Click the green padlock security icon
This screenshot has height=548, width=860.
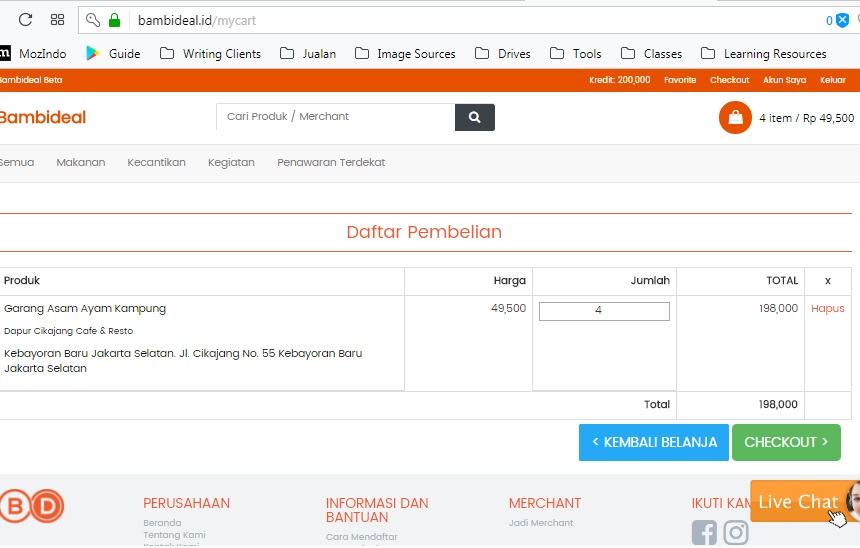click(x=114, y=20)
